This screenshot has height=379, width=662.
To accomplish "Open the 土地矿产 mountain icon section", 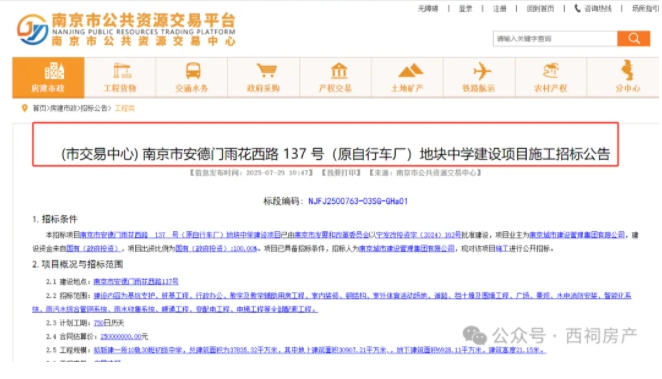I will click(407, 77).
